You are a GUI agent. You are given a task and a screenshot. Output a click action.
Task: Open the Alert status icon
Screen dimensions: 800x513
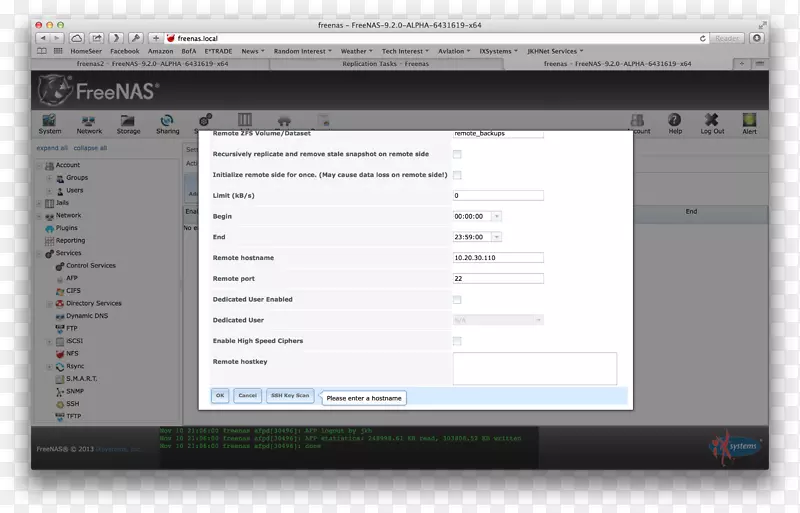pyautogui.click(x=749, y=123)
